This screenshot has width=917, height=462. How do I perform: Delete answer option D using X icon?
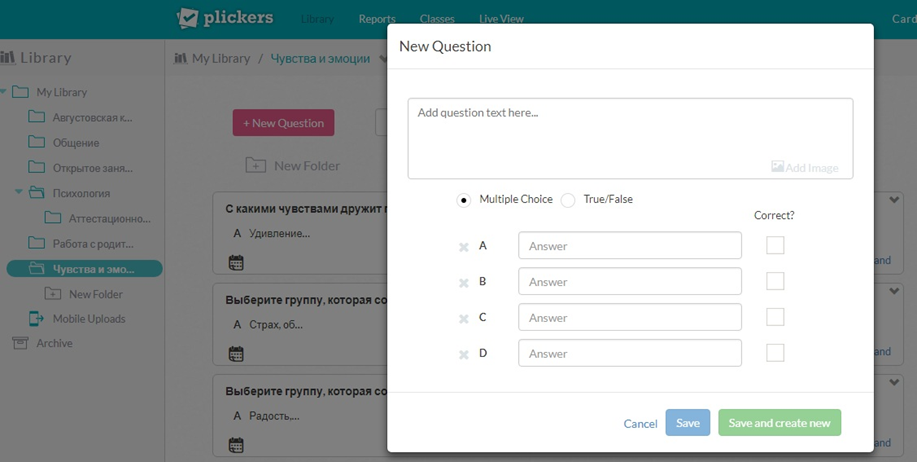(464, 355)
